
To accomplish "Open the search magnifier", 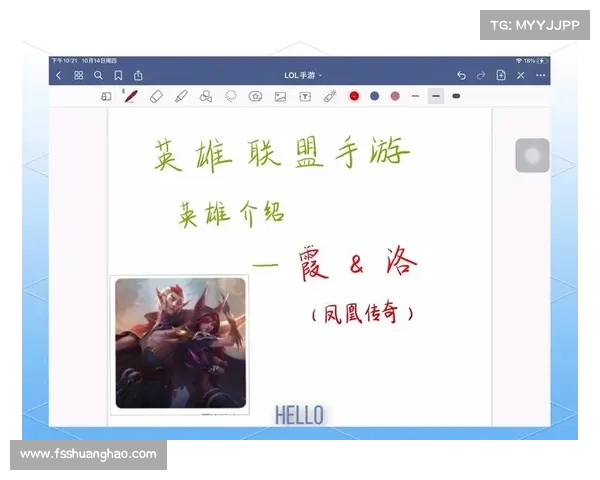I will click(x=98, y=75).
